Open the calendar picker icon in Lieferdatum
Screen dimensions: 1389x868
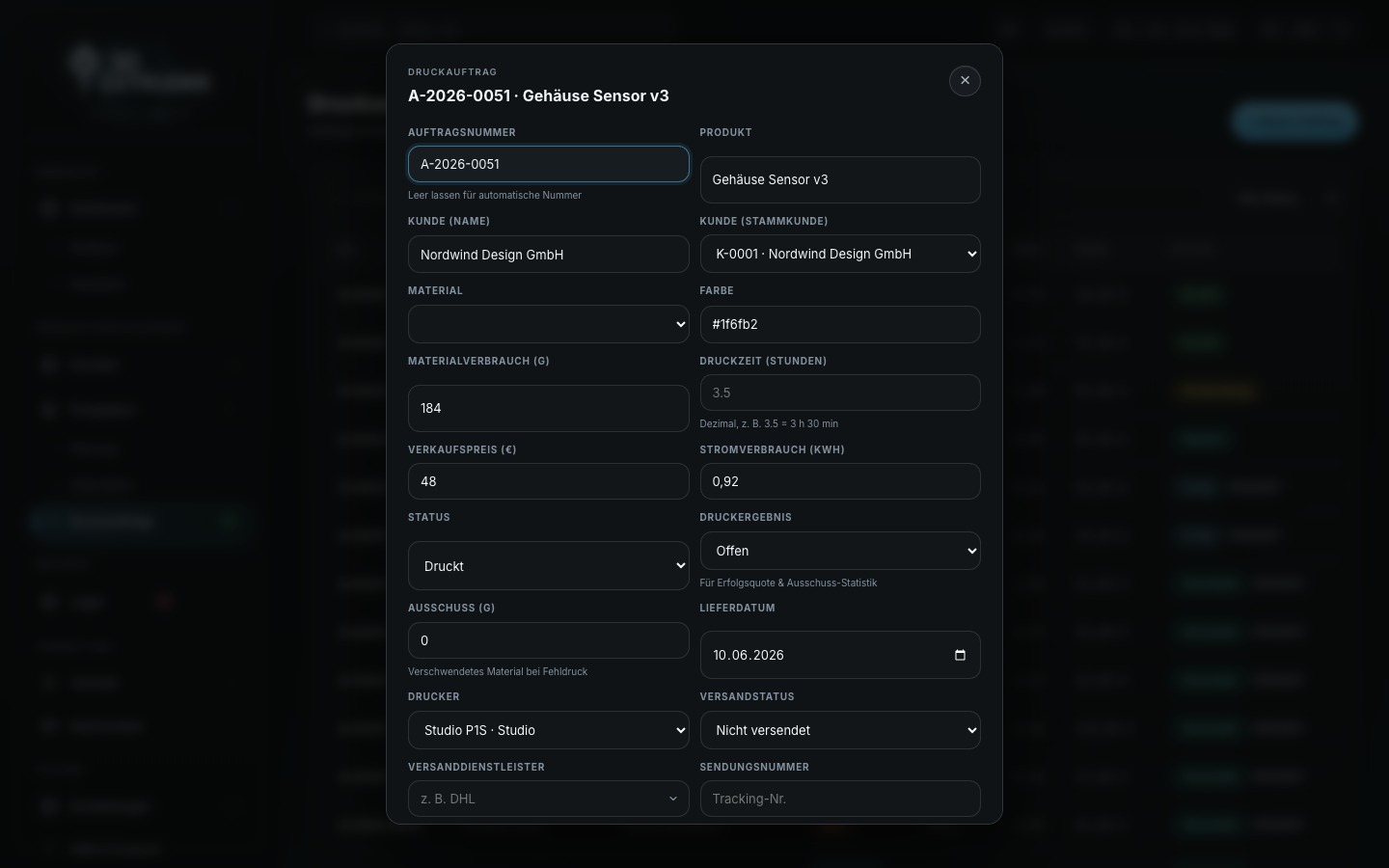tap(960, 655)
